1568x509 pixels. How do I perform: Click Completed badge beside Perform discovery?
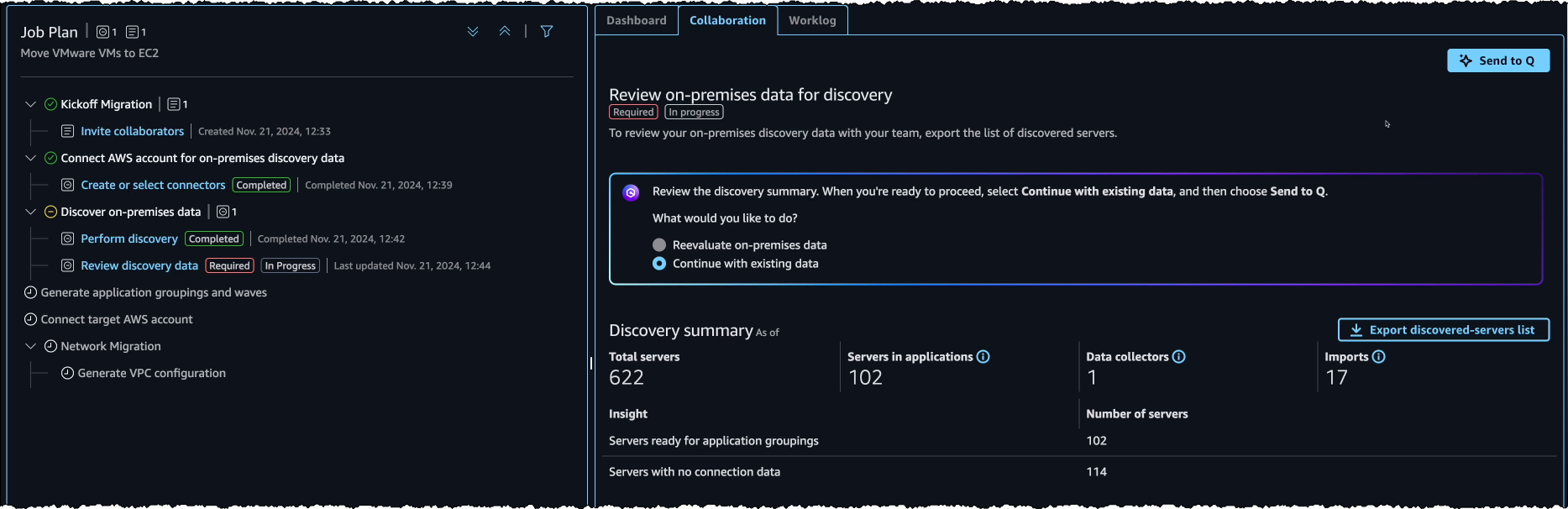pos(214,239)
